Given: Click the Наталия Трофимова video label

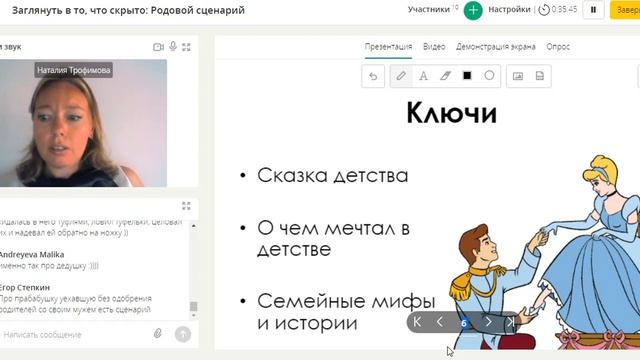Looking at the screenshot, I should click(73, 70).
